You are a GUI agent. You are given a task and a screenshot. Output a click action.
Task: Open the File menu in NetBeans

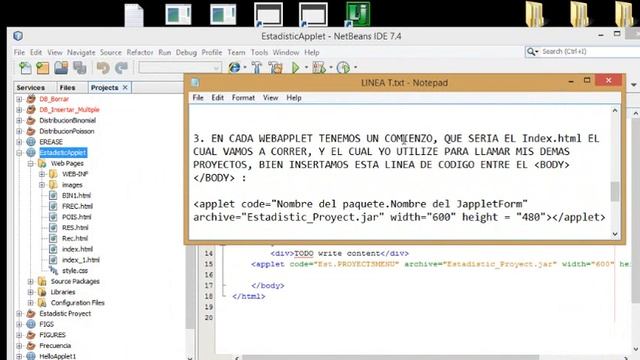[19, 52]
